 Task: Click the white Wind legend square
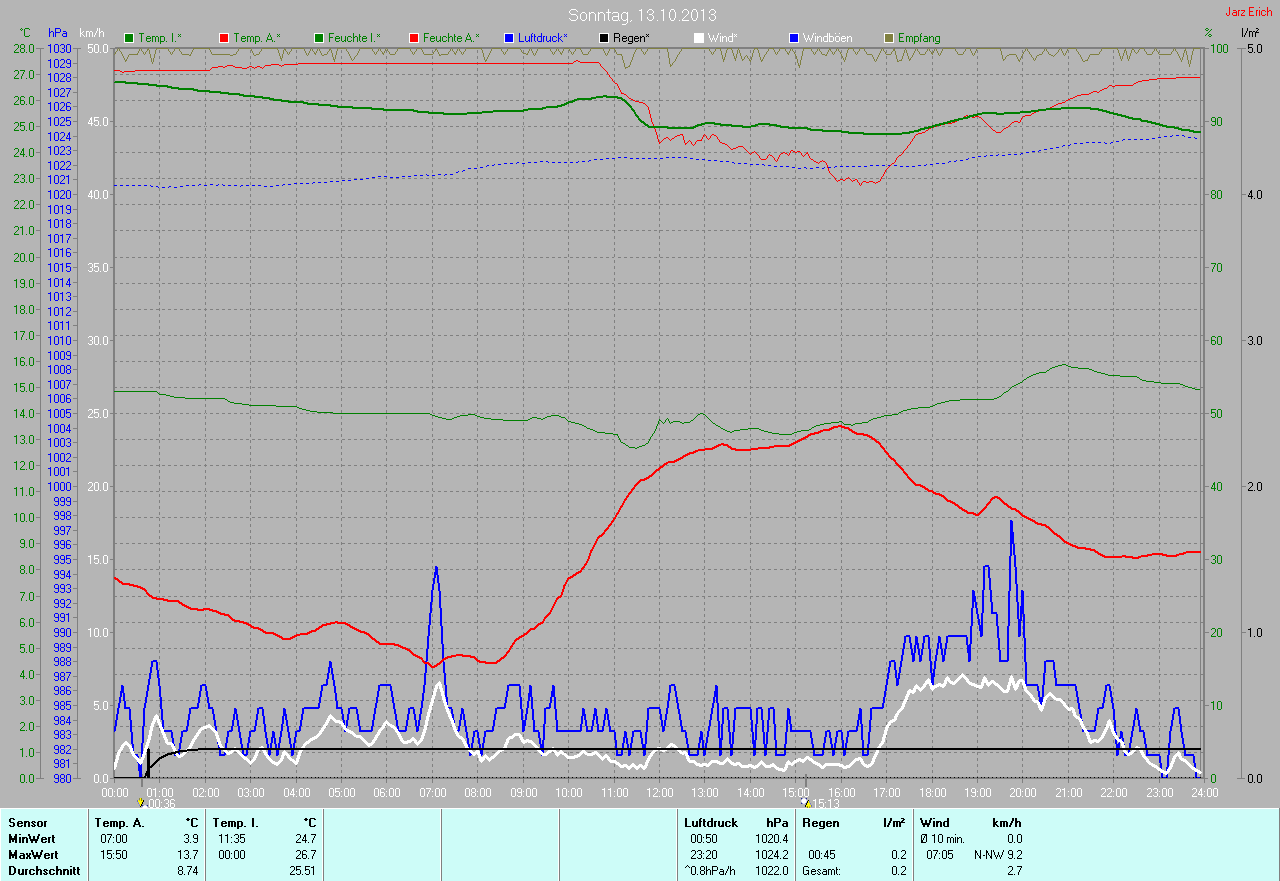click(699, 38)
